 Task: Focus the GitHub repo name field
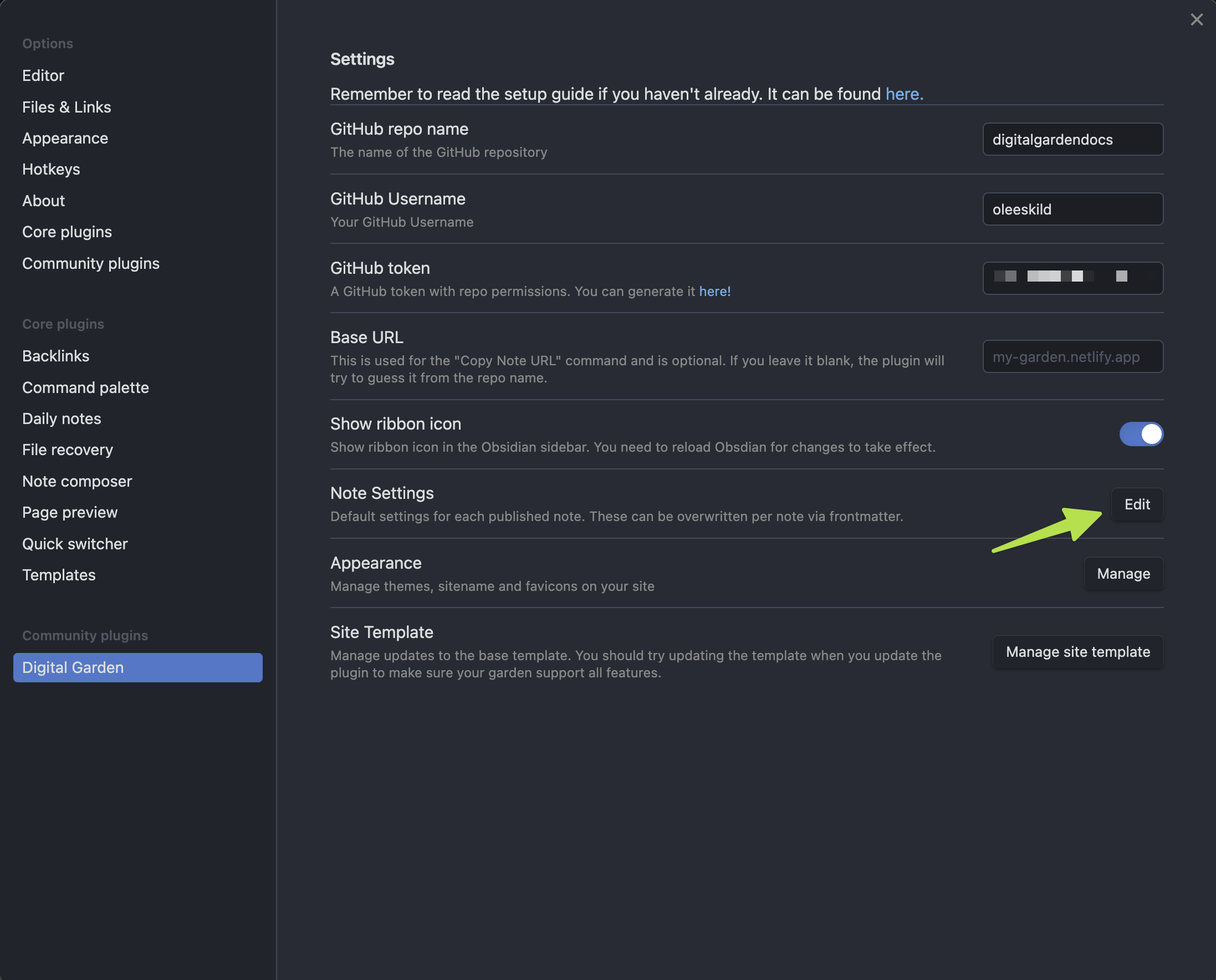pos(1072,140)
